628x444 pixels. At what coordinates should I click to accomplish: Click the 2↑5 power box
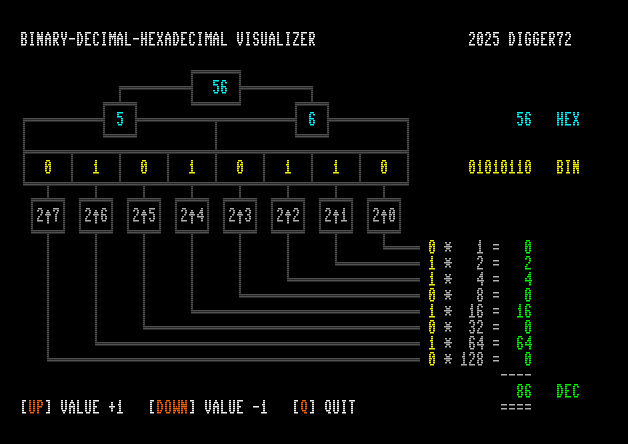point(144,215)
